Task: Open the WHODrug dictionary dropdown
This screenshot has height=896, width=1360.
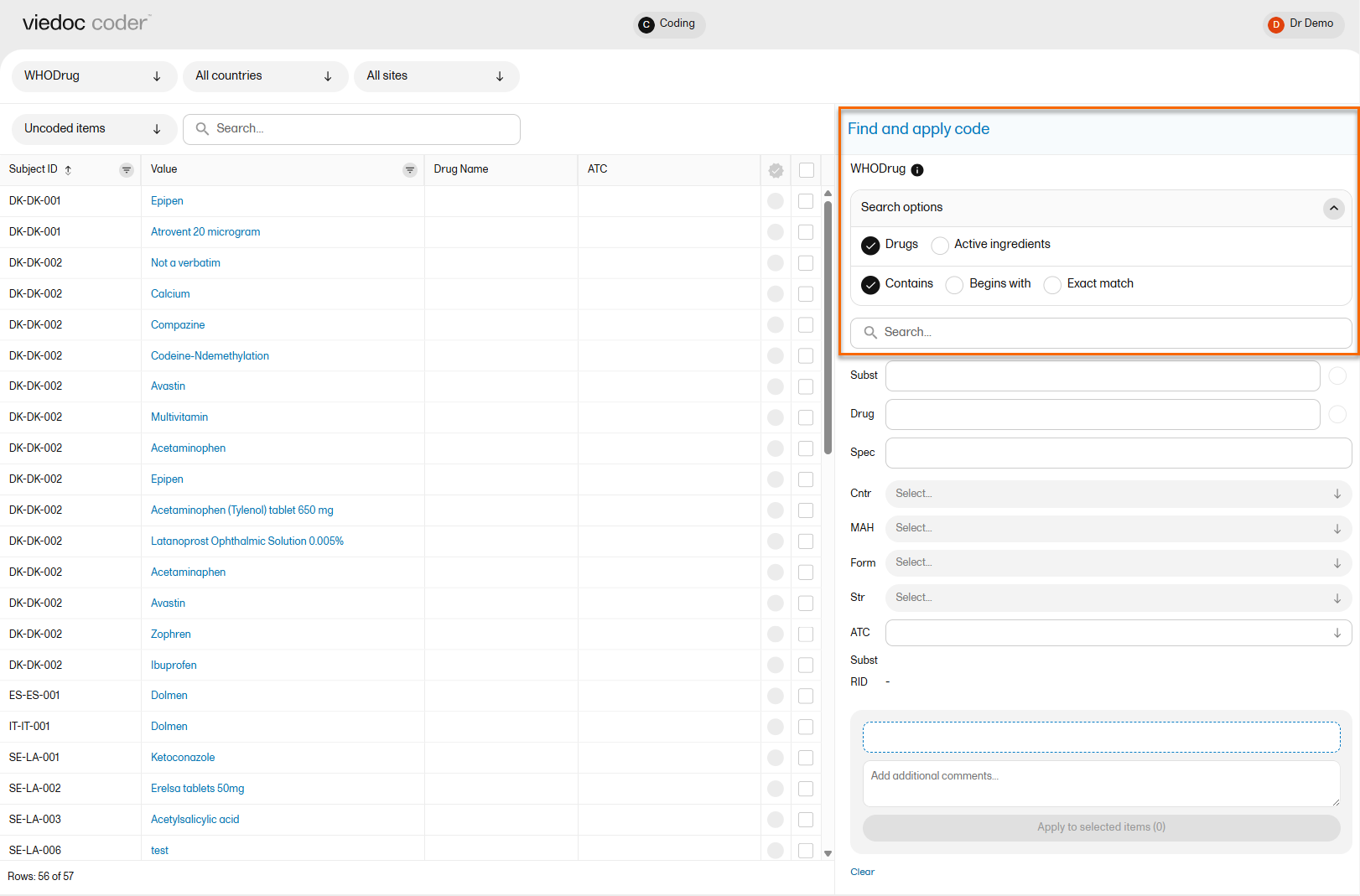Action: 94,76
